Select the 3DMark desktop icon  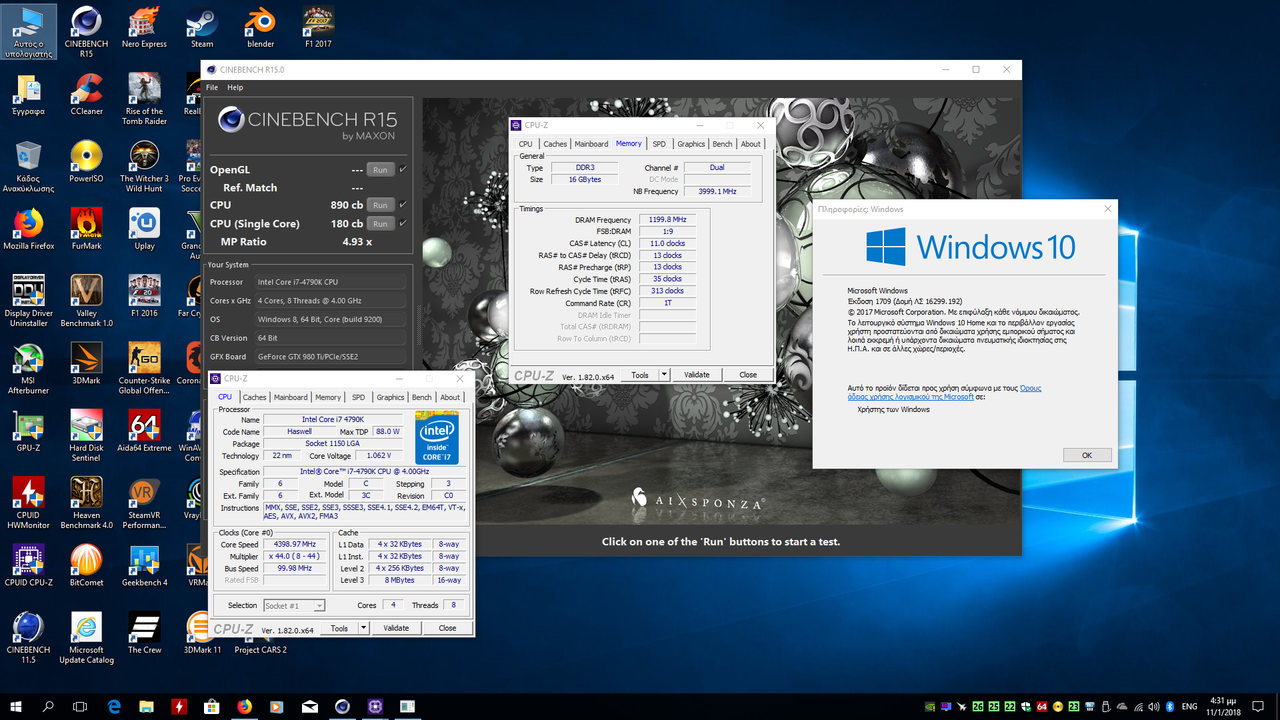86,363
